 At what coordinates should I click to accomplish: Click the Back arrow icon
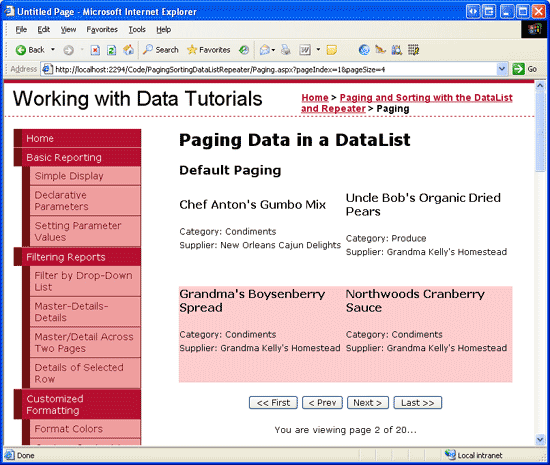21,50
